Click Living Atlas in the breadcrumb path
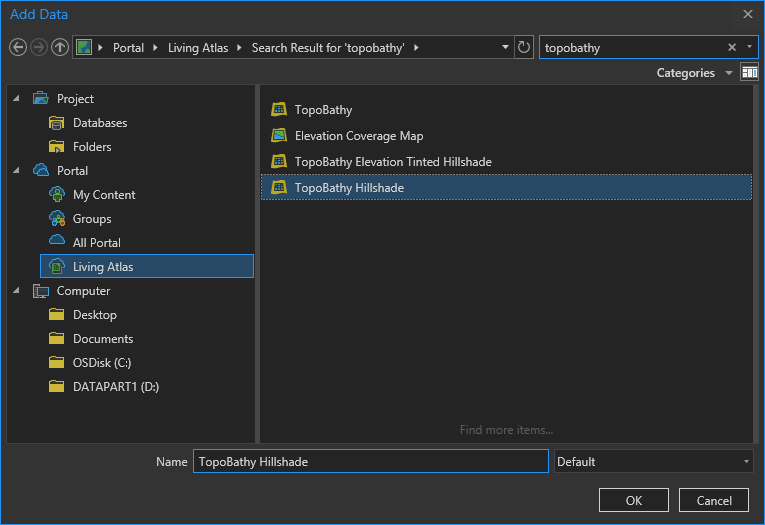The width and height of the screenshot is (765, 525). point(198,48)
